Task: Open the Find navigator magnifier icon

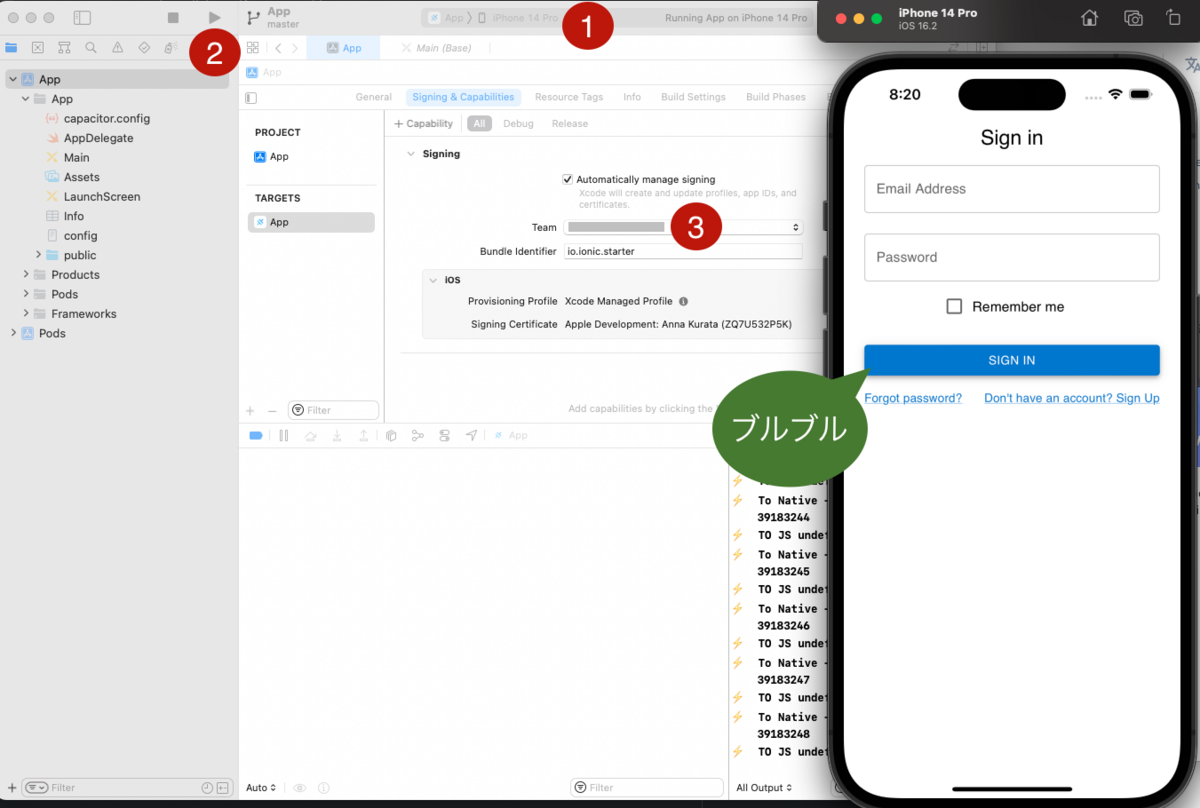Action: (91, 47)
